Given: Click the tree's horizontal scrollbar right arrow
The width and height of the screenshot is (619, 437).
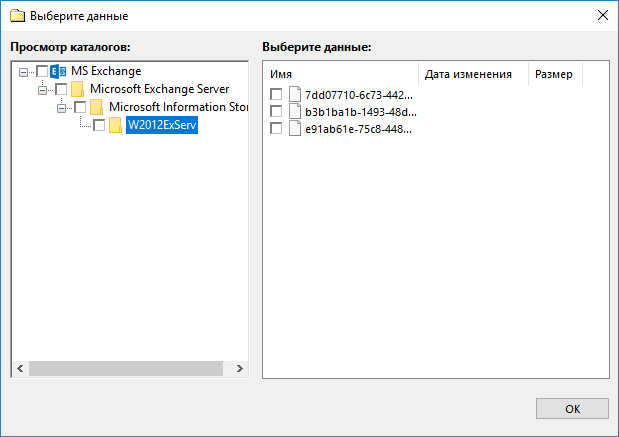Looking at the screenshot, I should coord(240,369).
